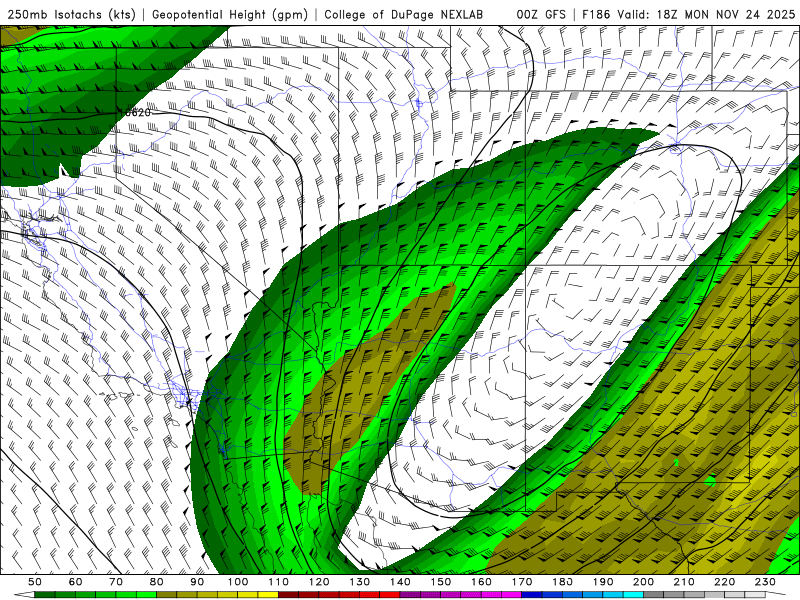
Task: Click the 200 label on the color scale
Action: (643, 582)
